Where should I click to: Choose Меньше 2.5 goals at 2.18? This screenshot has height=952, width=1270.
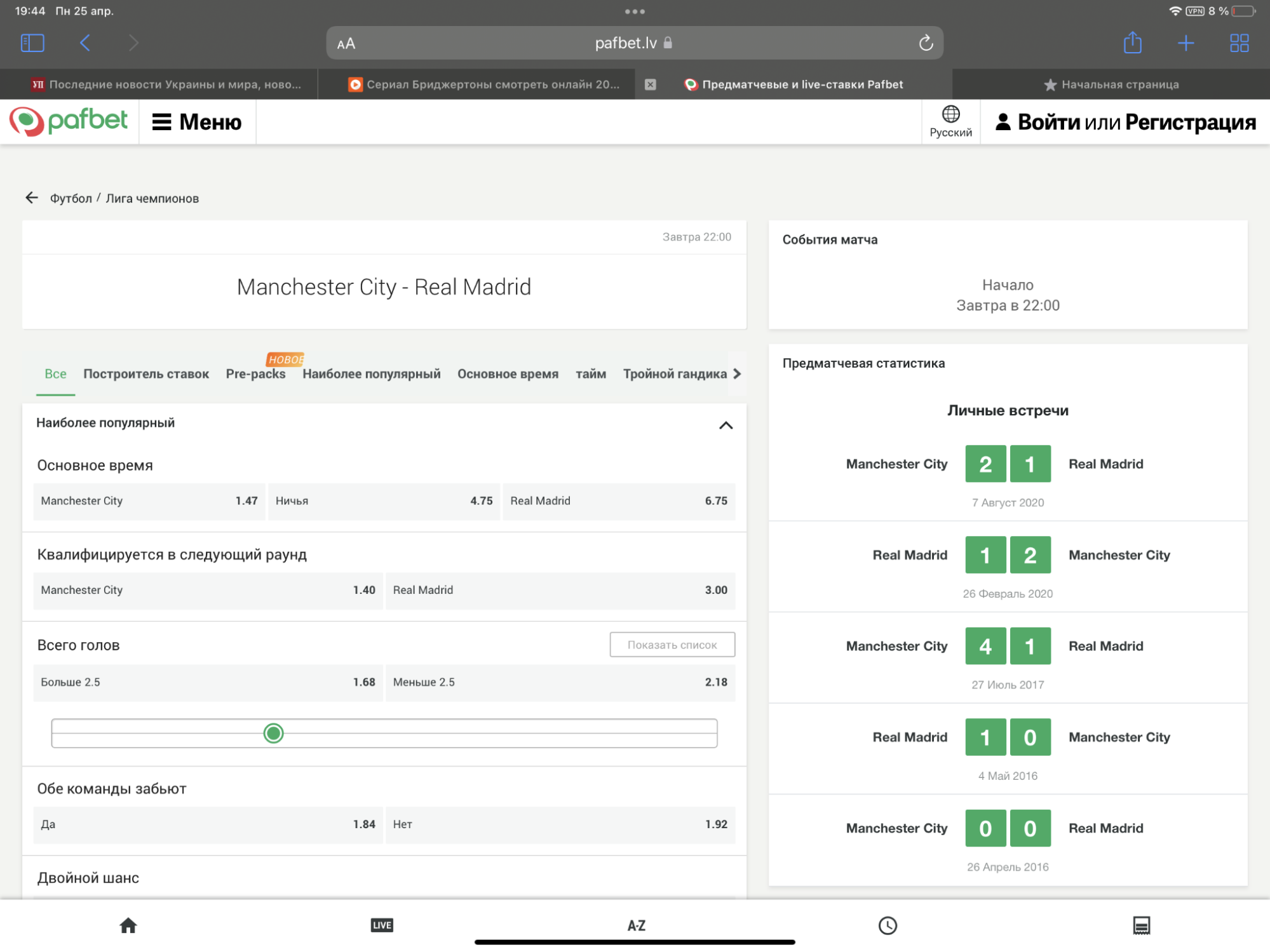560,683
